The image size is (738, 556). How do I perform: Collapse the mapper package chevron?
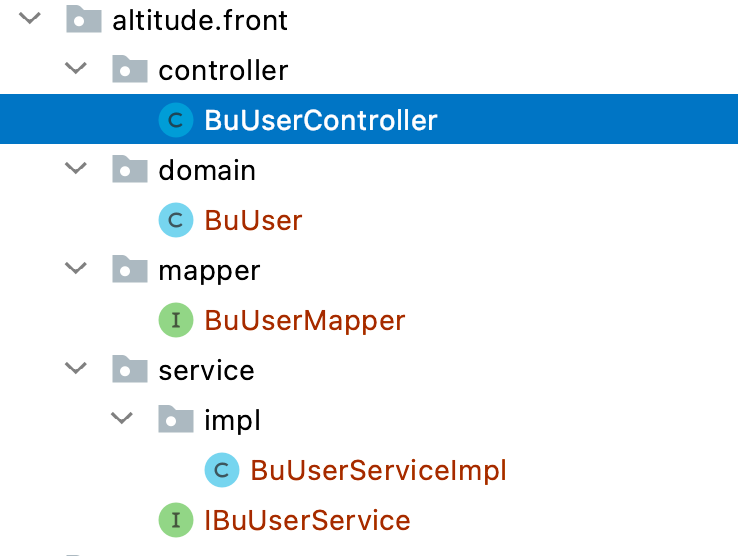point(76,270)
